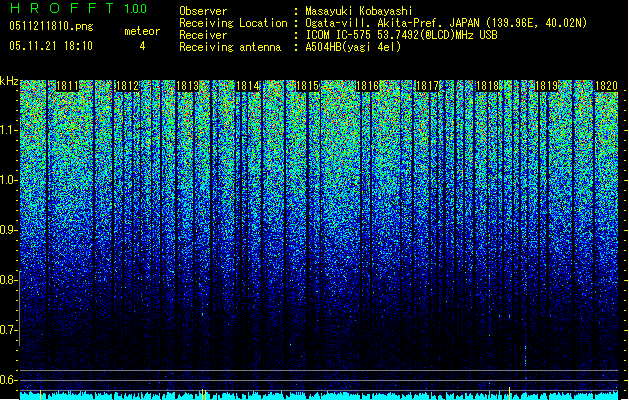Select the A504HB(yagi 4el) antenna text
This screenshot has width=629, height=400.
(353, 47)
